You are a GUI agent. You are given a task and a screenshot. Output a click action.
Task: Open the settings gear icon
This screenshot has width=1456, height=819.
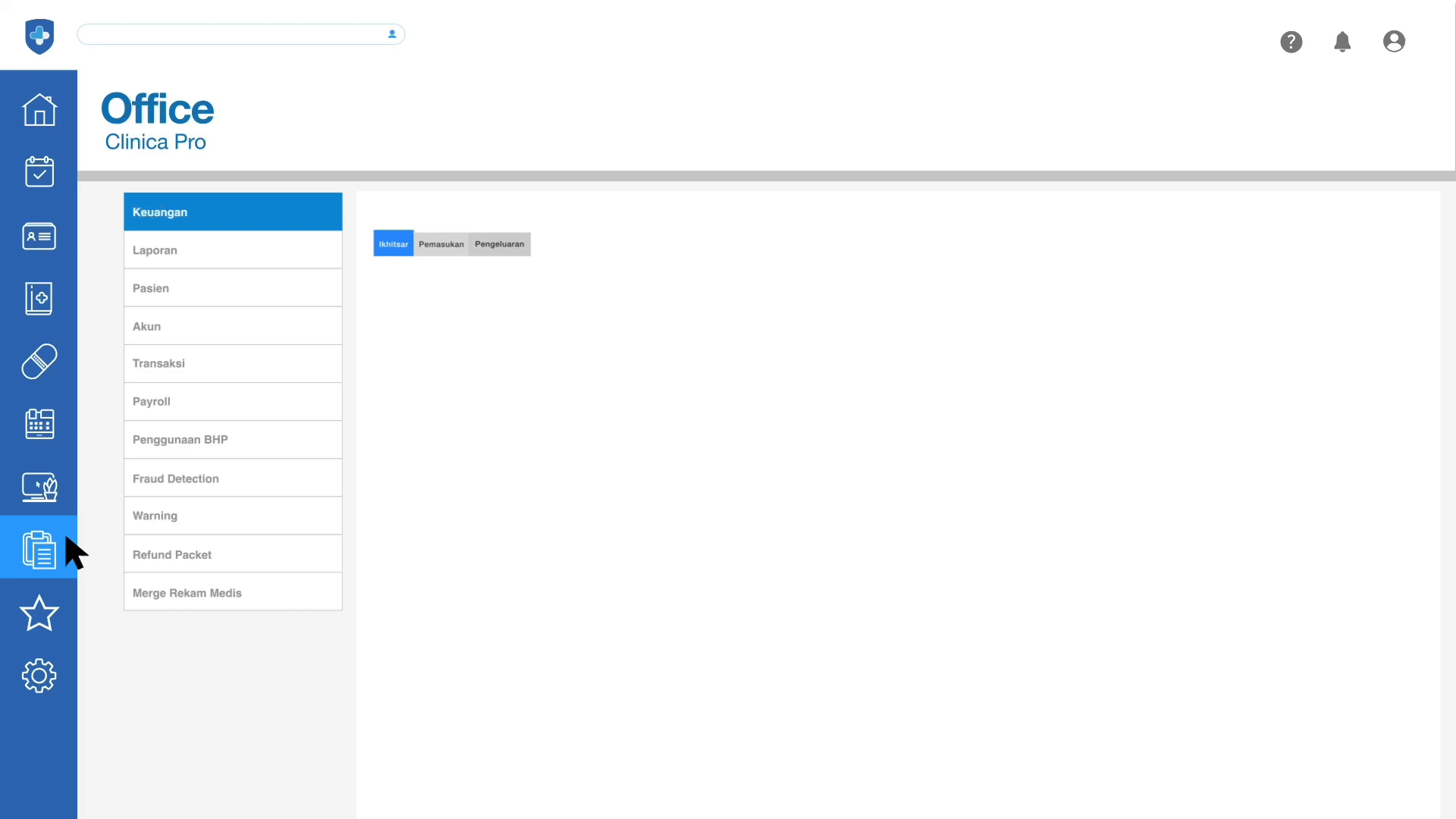point(39,675)
